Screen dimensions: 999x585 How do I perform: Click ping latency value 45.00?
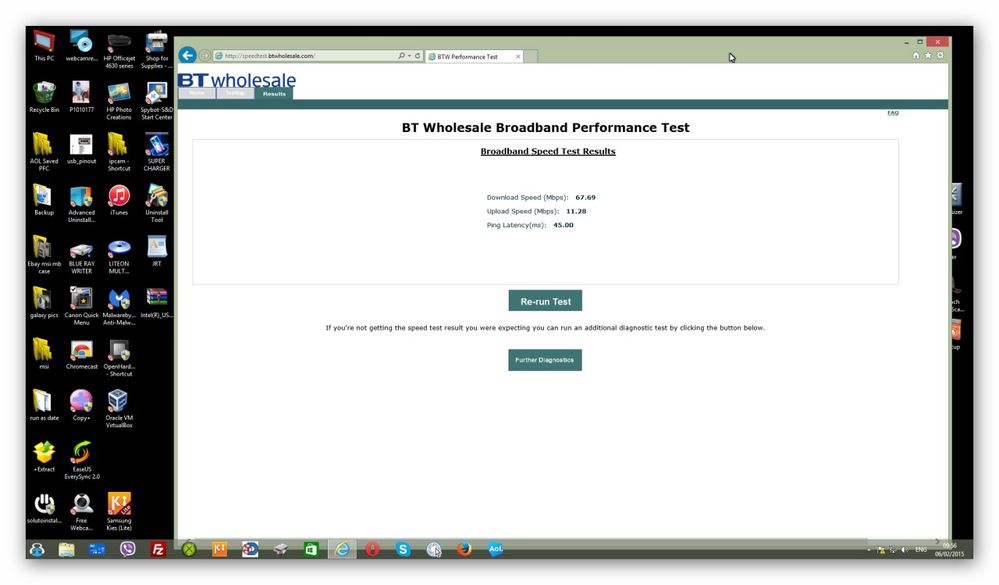563,225
